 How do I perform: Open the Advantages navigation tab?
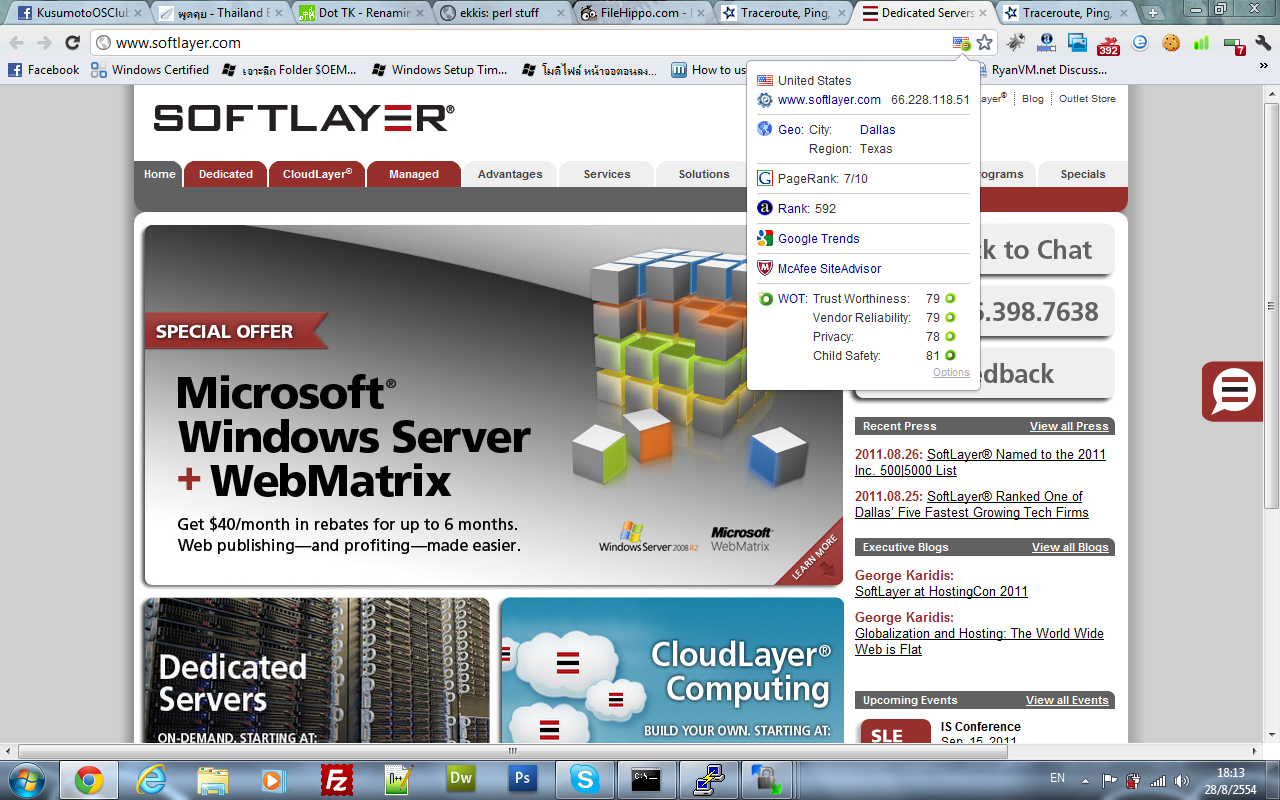coord(510,174)
